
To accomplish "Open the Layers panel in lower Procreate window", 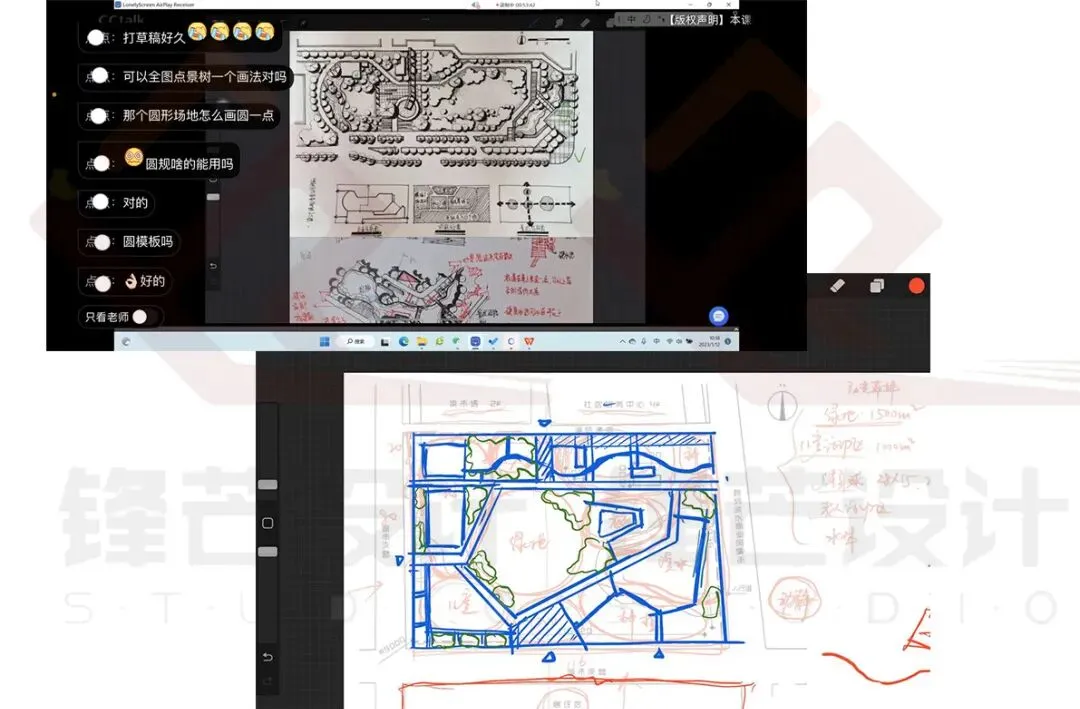I will (x=877, y=285).
